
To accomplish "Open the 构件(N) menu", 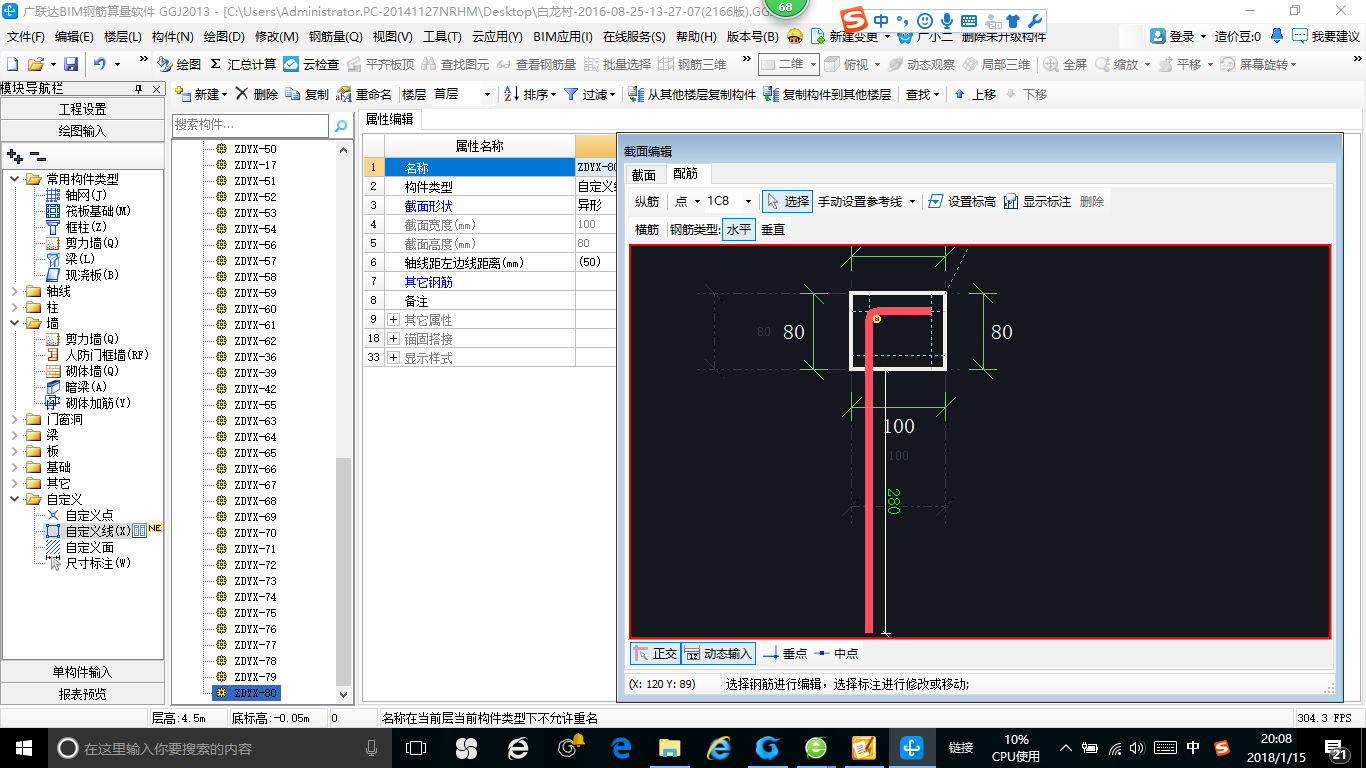I will 172,37.
